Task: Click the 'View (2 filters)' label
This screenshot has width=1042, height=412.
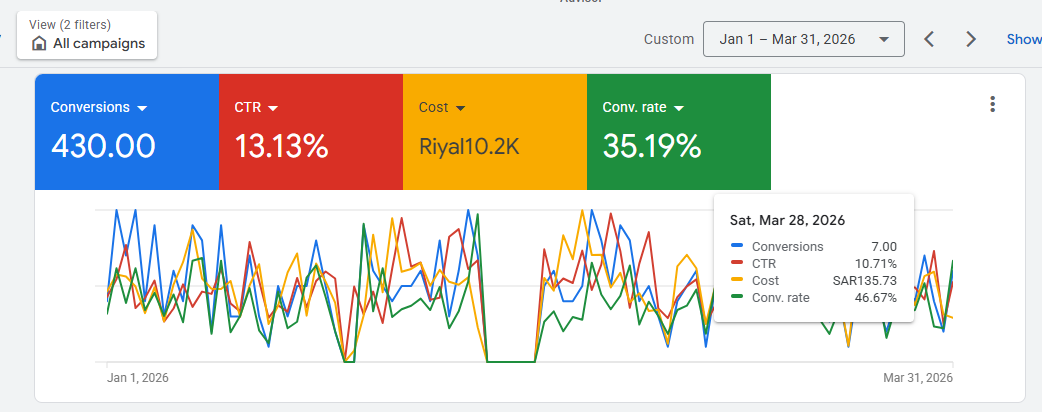Action: [70, 25]
